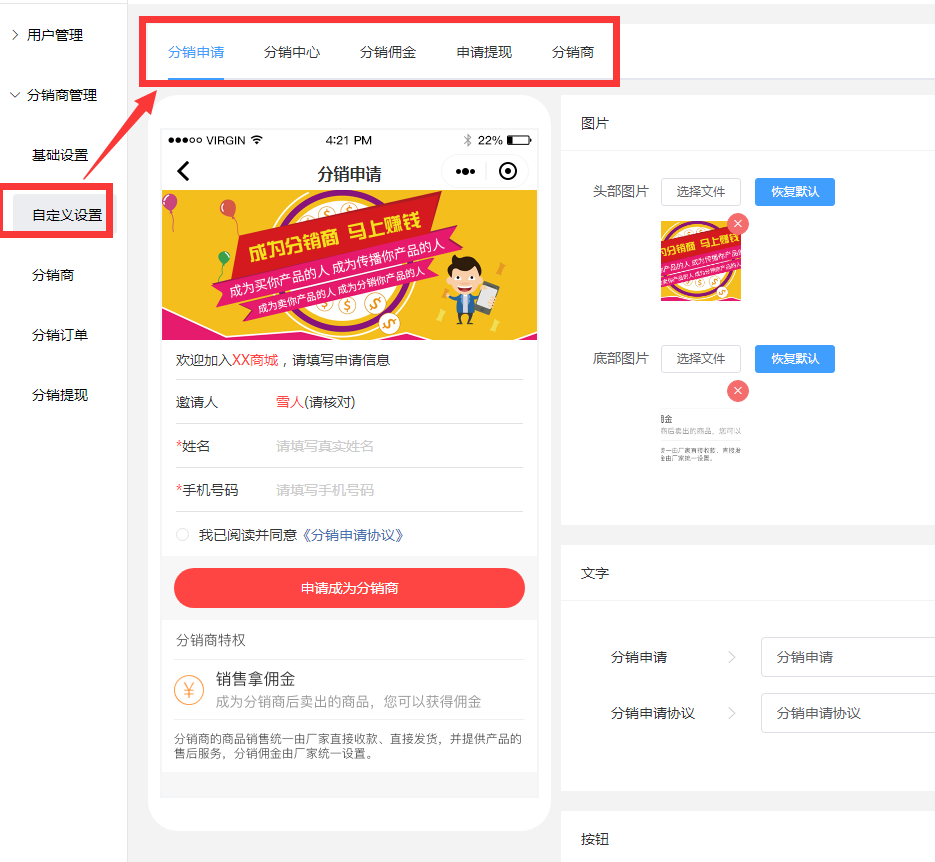Open the three-dot menu in phone preview
This screenshot has width=935, height=862.
pos(465,172)
